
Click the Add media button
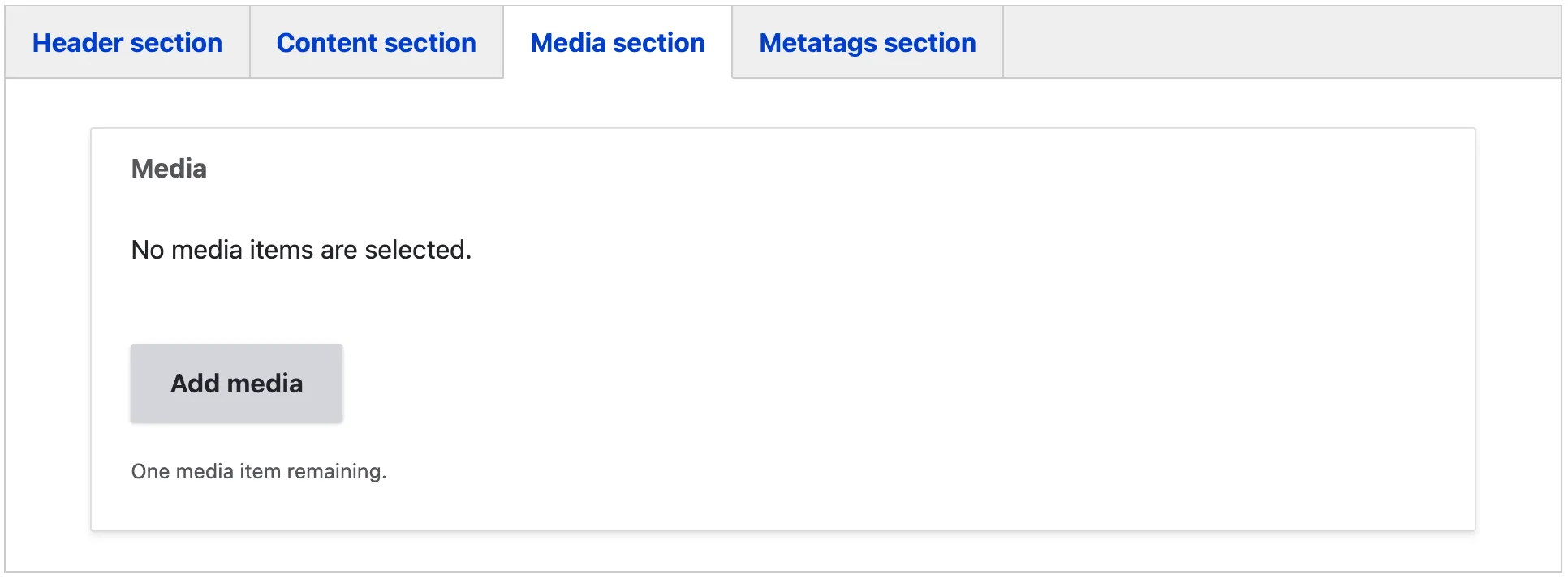(236, 384)
